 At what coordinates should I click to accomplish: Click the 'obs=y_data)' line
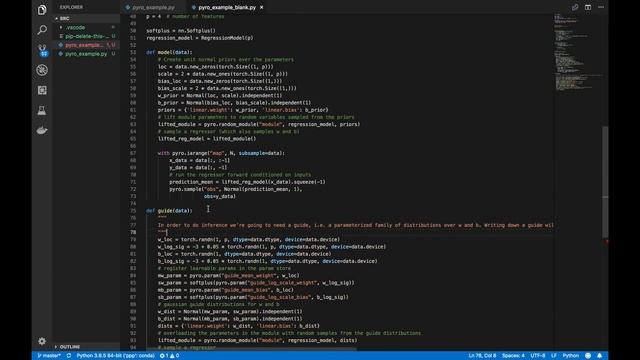220,196
